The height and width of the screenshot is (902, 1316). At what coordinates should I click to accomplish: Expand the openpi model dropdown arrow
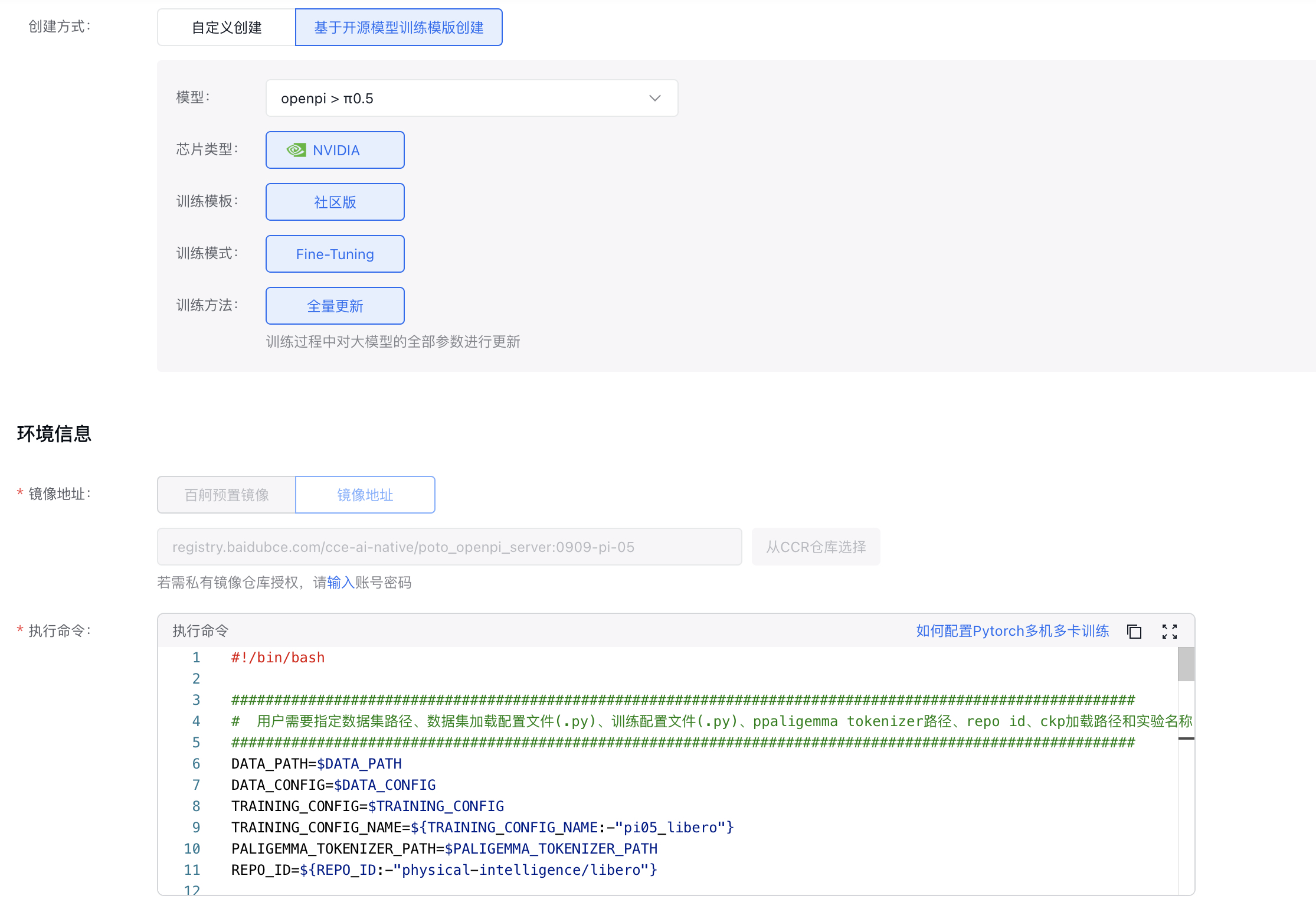(x=654, y=98)
